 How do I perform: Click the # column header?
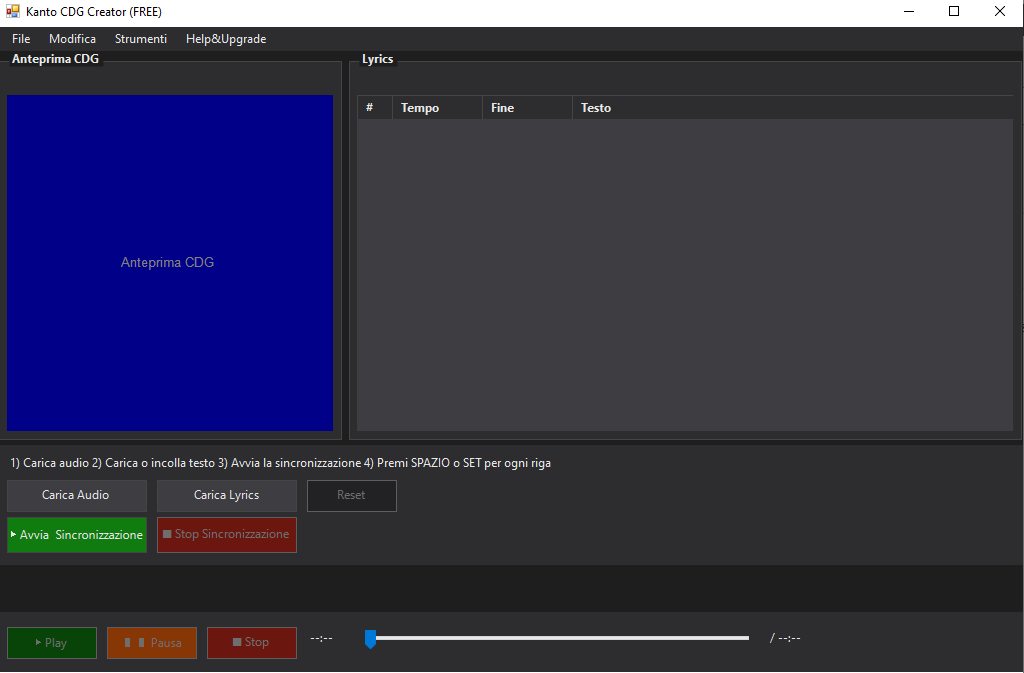tap(373, 108)
